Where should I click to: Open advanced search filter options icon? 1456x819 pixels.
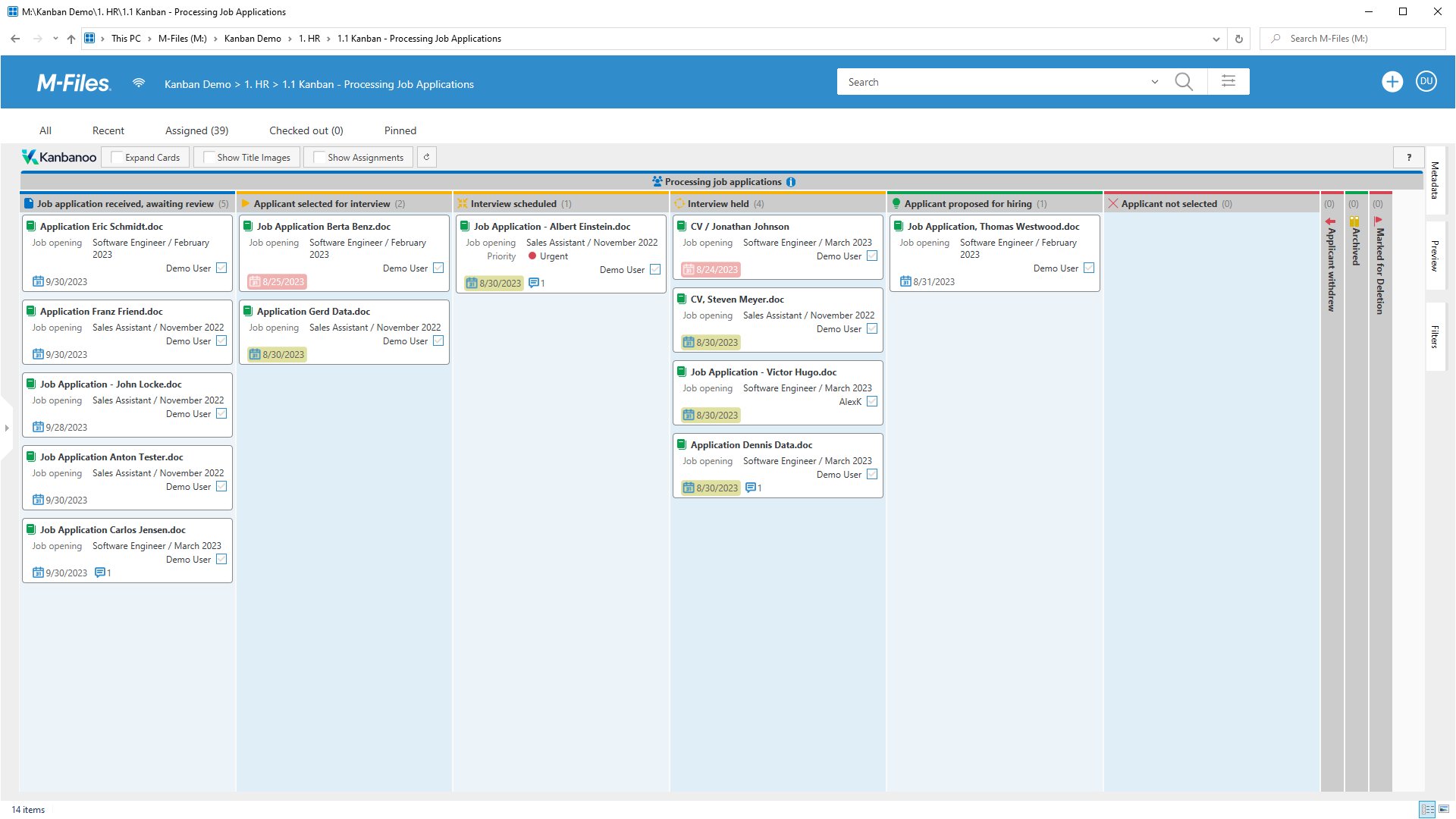coord(1228,81)
